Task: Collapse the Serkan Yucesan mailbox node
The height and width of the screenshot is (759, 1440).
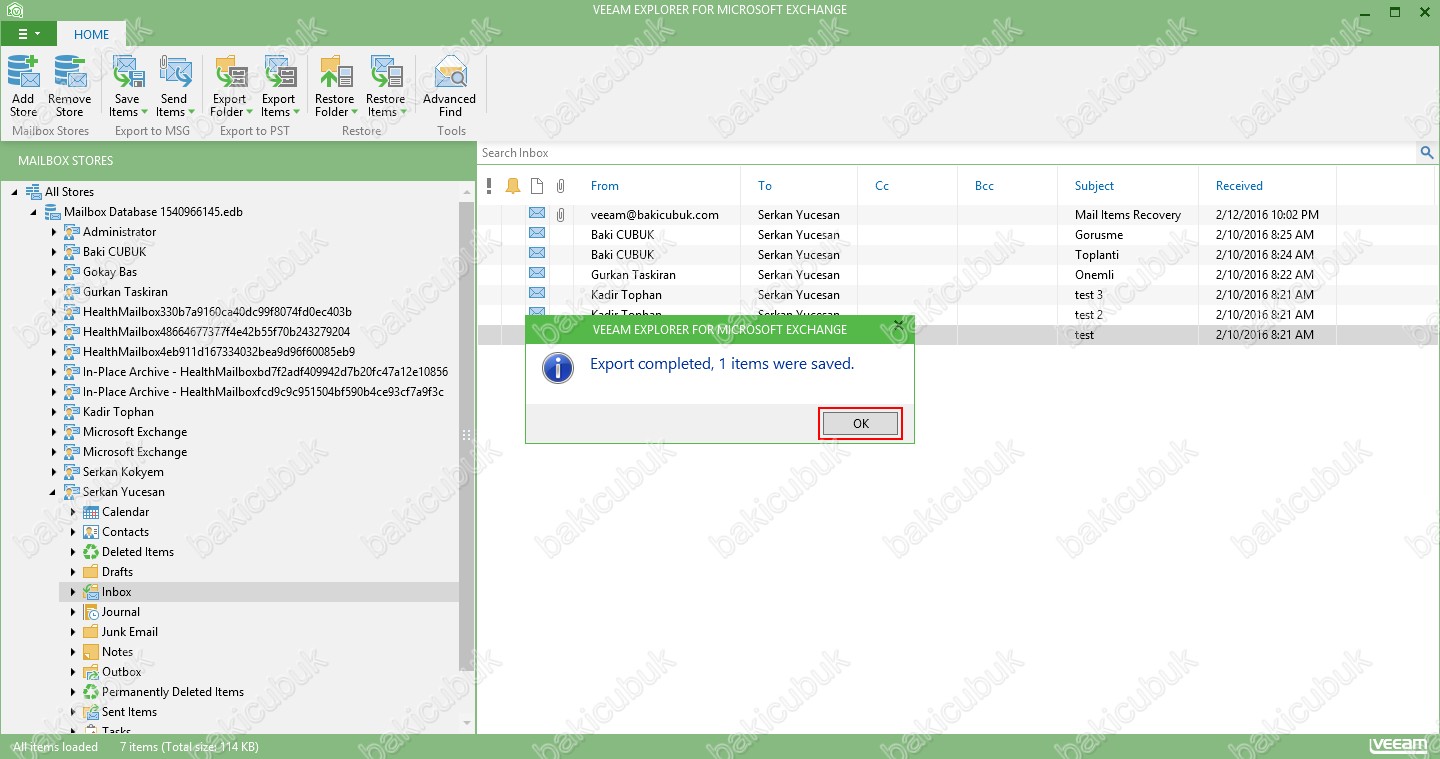Action: tap(54, 492)
